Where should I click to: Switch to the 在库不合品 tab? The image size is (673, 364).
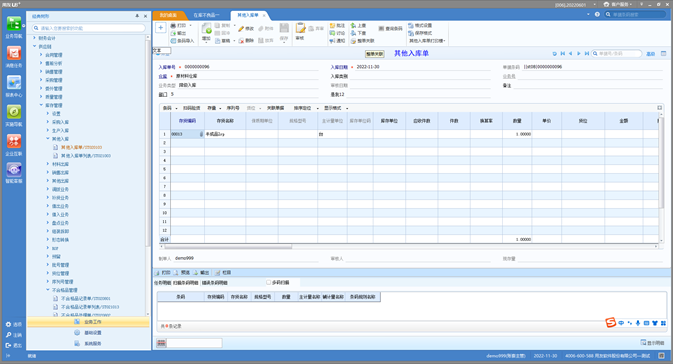point(206,15)
